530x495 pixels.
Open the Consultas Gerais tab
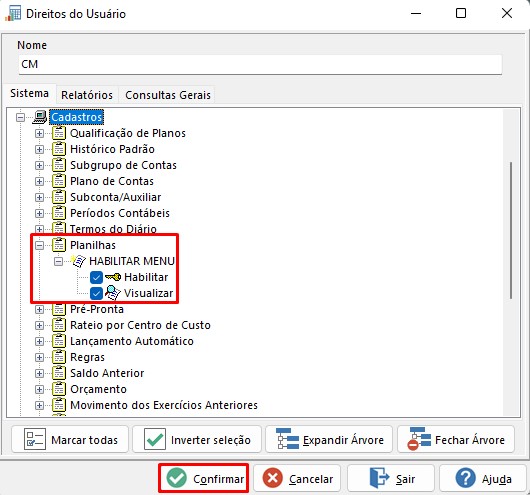tap(168, 95)
